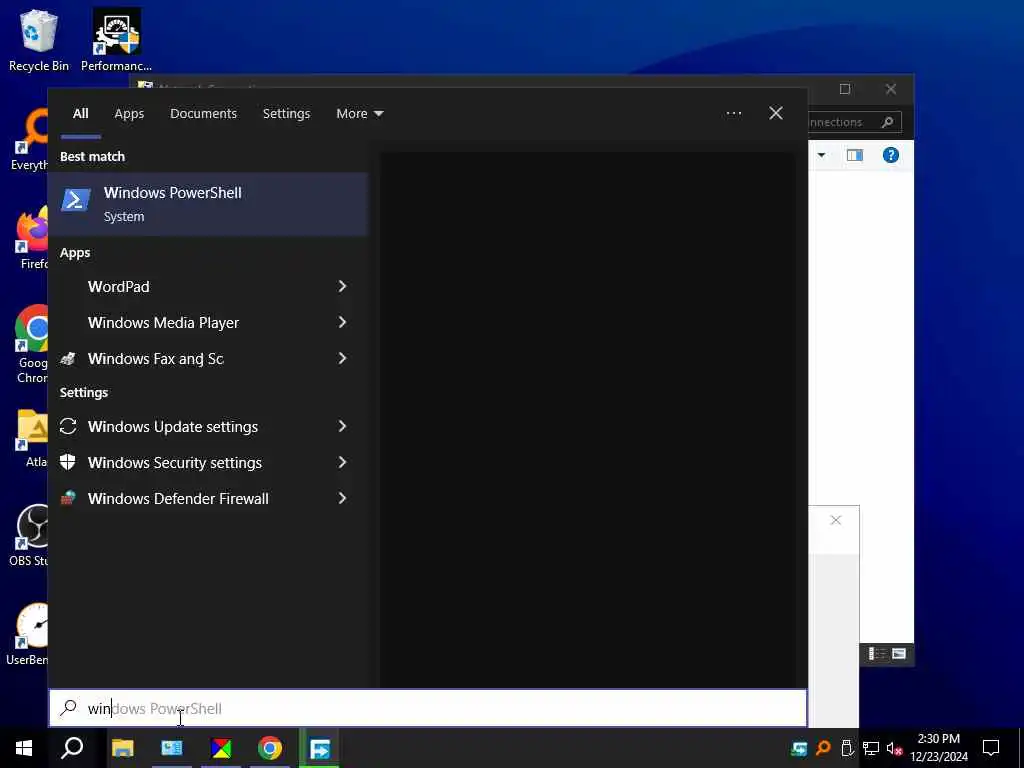Image resolution: width=1024 pixels, height=768 pixels.
Task: Open muted volume tray icon
Action: pyautogui.click(x=894, y=748)
